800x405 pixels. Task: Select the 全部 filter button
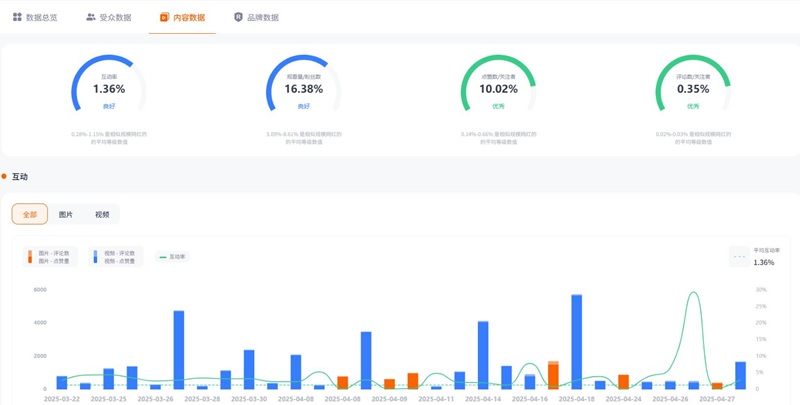(30, 214)
